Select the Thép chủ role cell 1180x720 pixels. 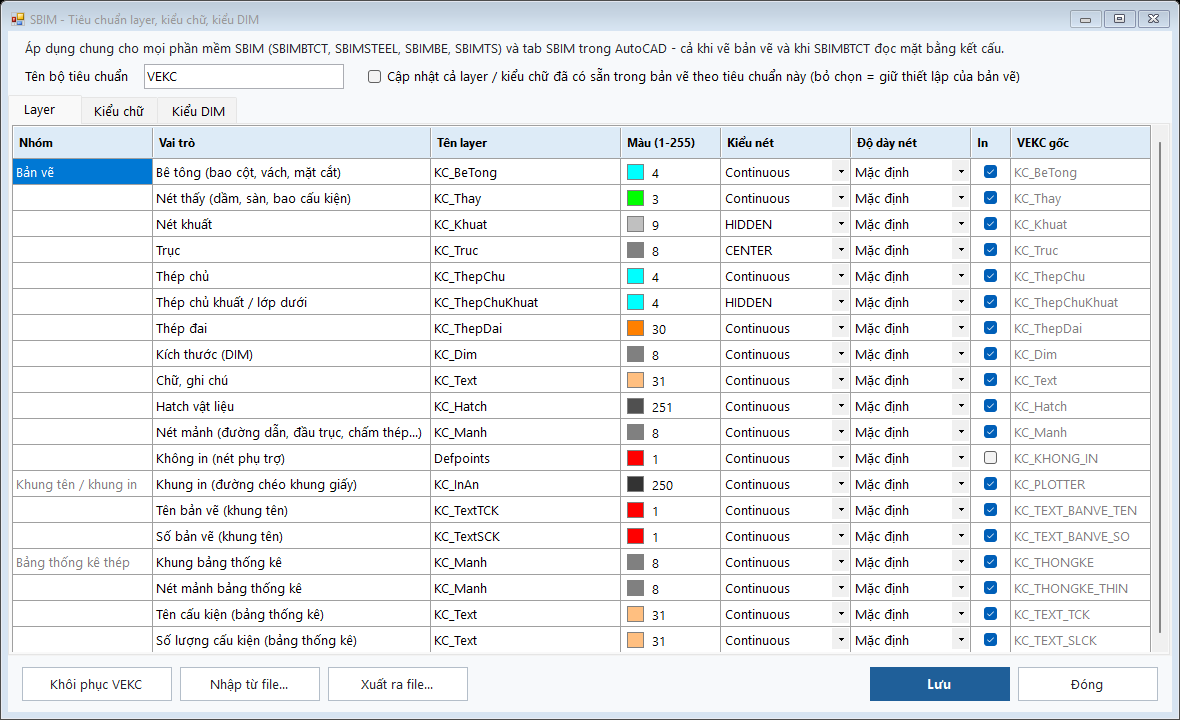[x=291, y=276]
